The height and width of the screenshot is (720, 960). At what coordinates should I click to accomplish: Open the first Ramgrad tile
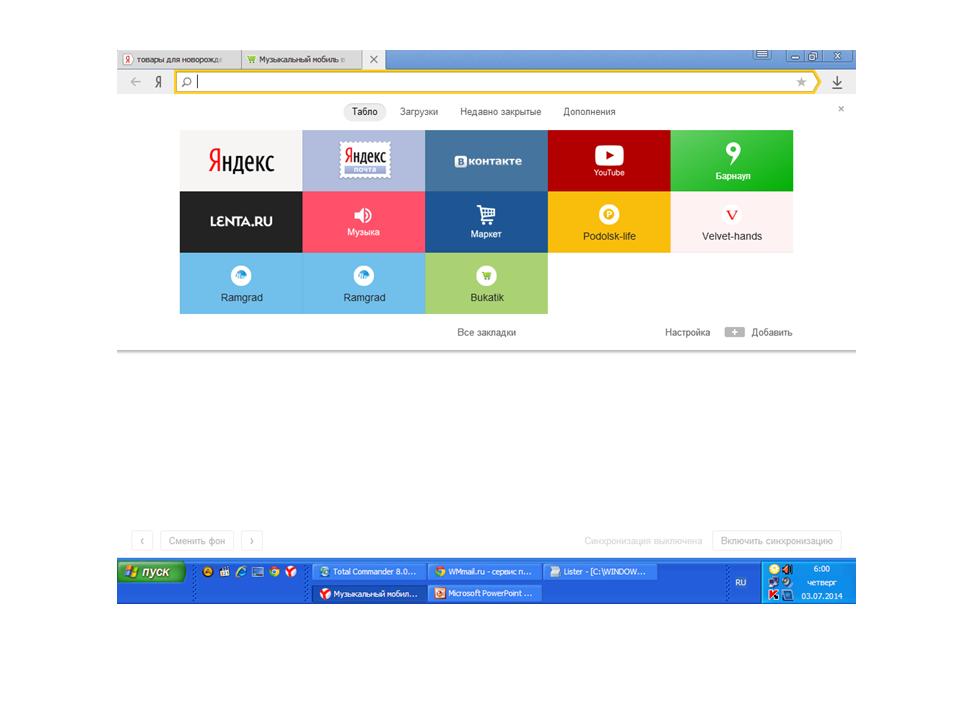241,283
